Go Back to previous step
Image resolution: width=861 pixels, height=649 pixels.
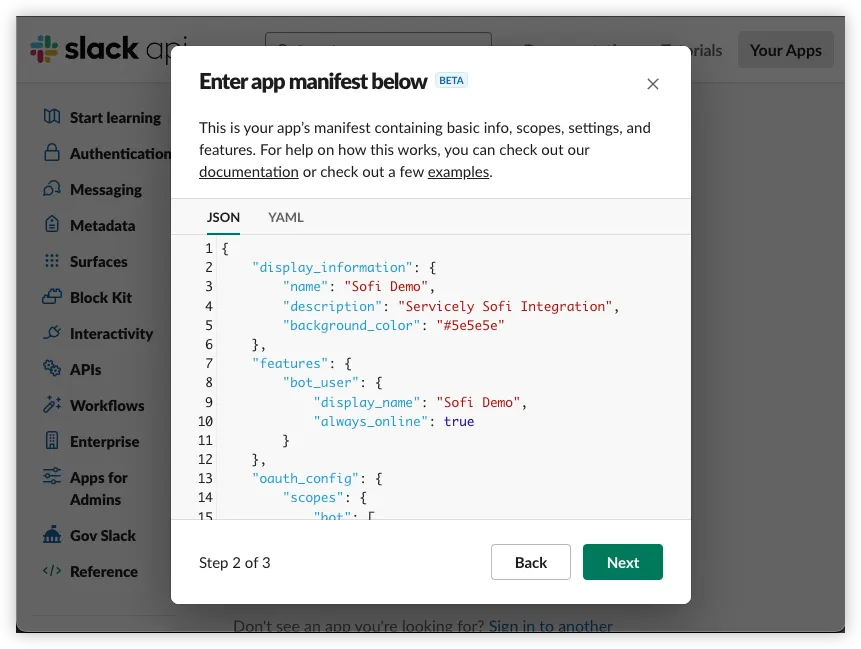pos(530,562)
